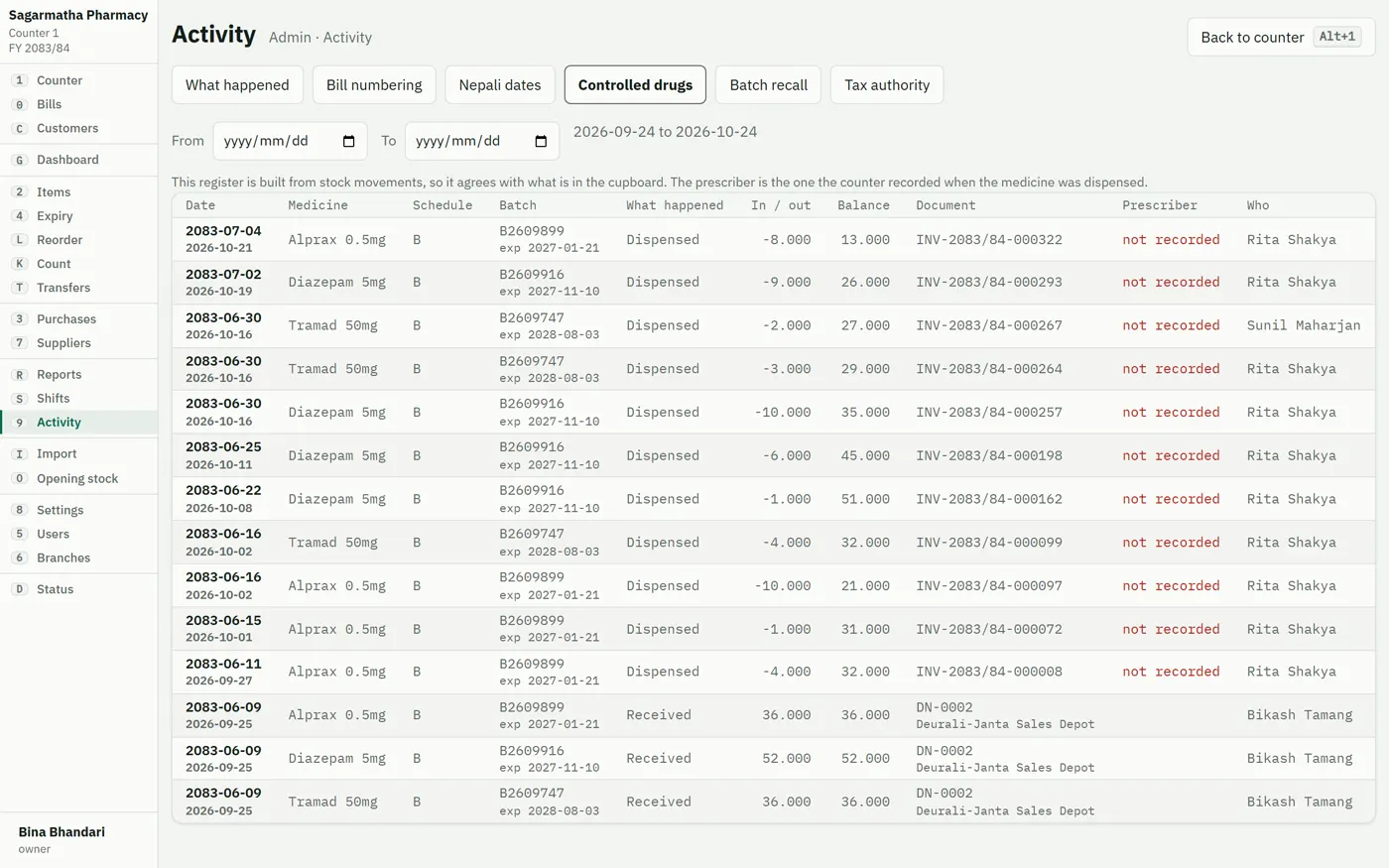Navigate to Items in the sidebar
1389x868 pixels.
click(x=78, y=191)
